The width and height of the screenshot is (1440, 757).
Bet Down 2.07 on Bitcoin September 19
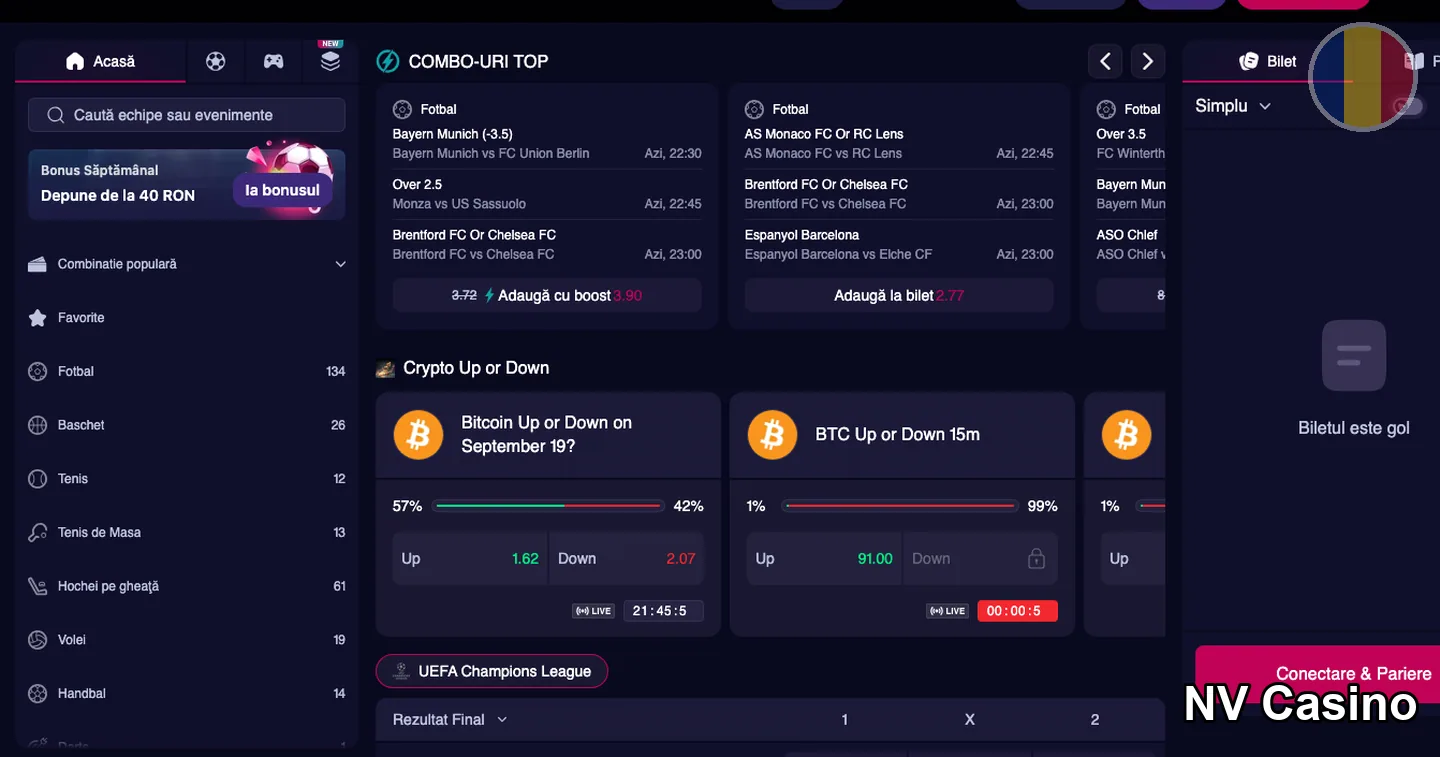click(x=626, y=559)
